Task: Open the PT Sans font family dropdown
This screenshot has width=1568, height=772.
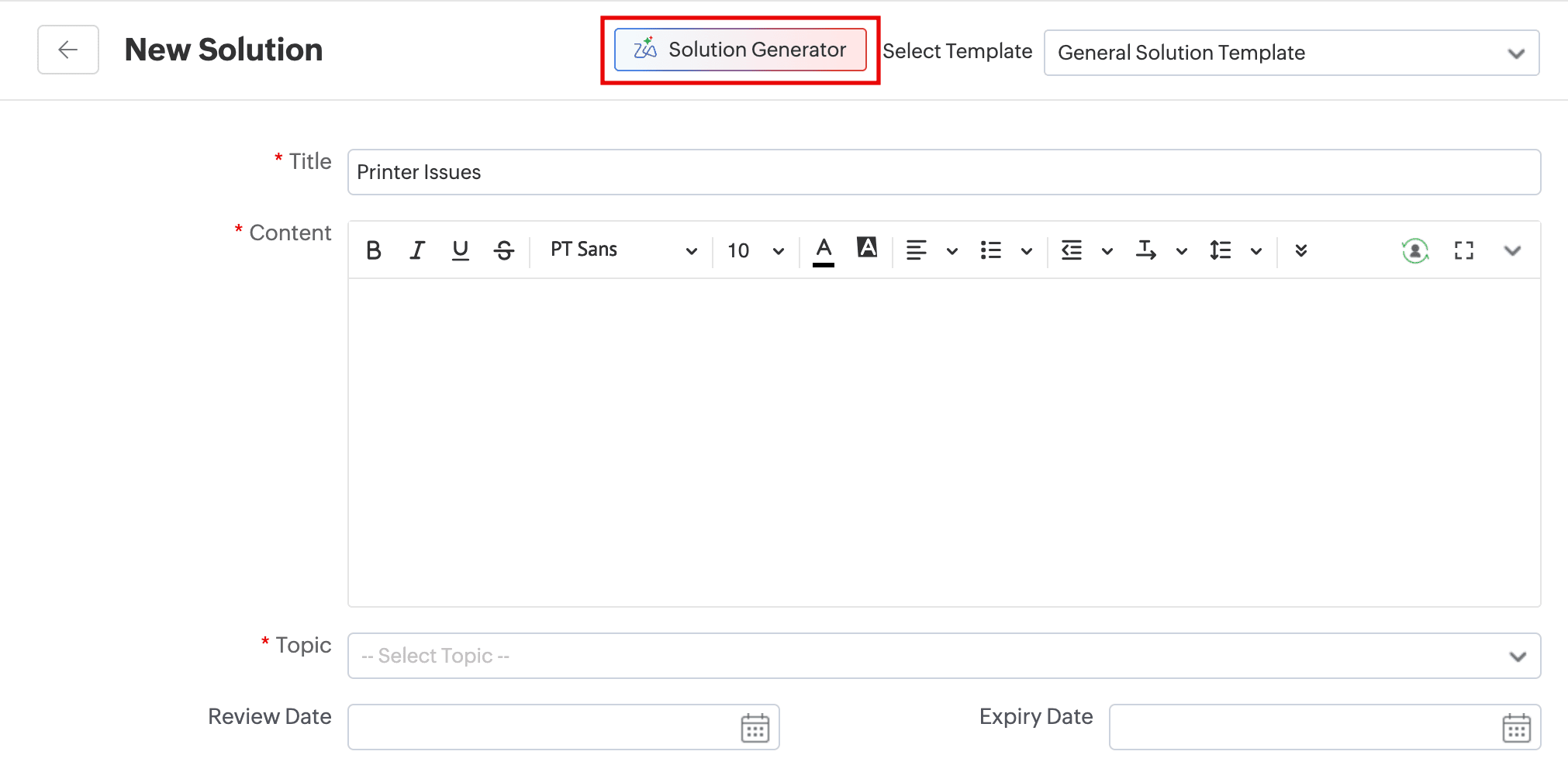Action: [623, 250]
